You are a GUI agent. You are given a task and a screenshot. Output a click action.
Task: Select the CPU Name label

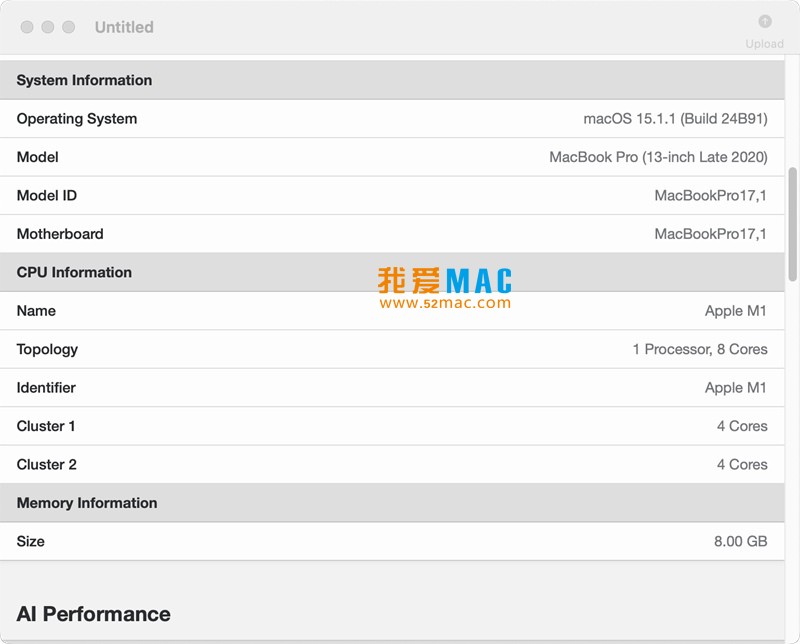click(x=36, y=311)
